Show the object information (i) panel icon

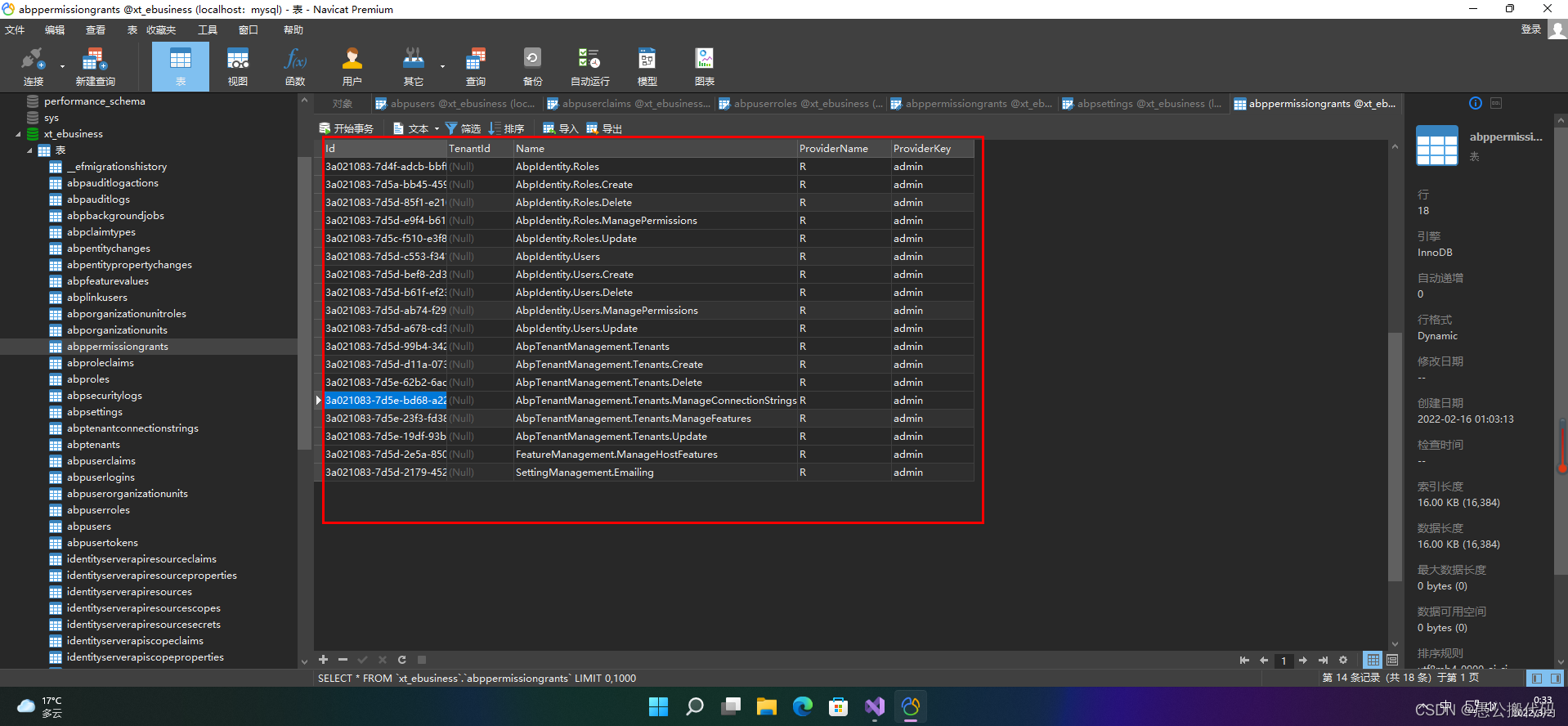(1476, 103)
